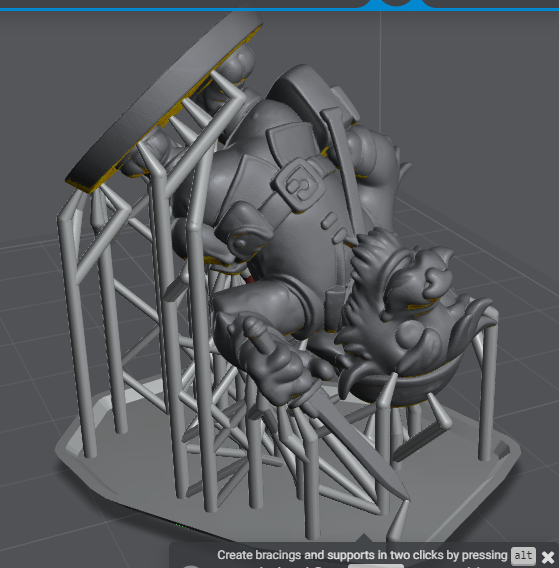Click the 'alt' key badge in the tip

[x=523, y=556]
